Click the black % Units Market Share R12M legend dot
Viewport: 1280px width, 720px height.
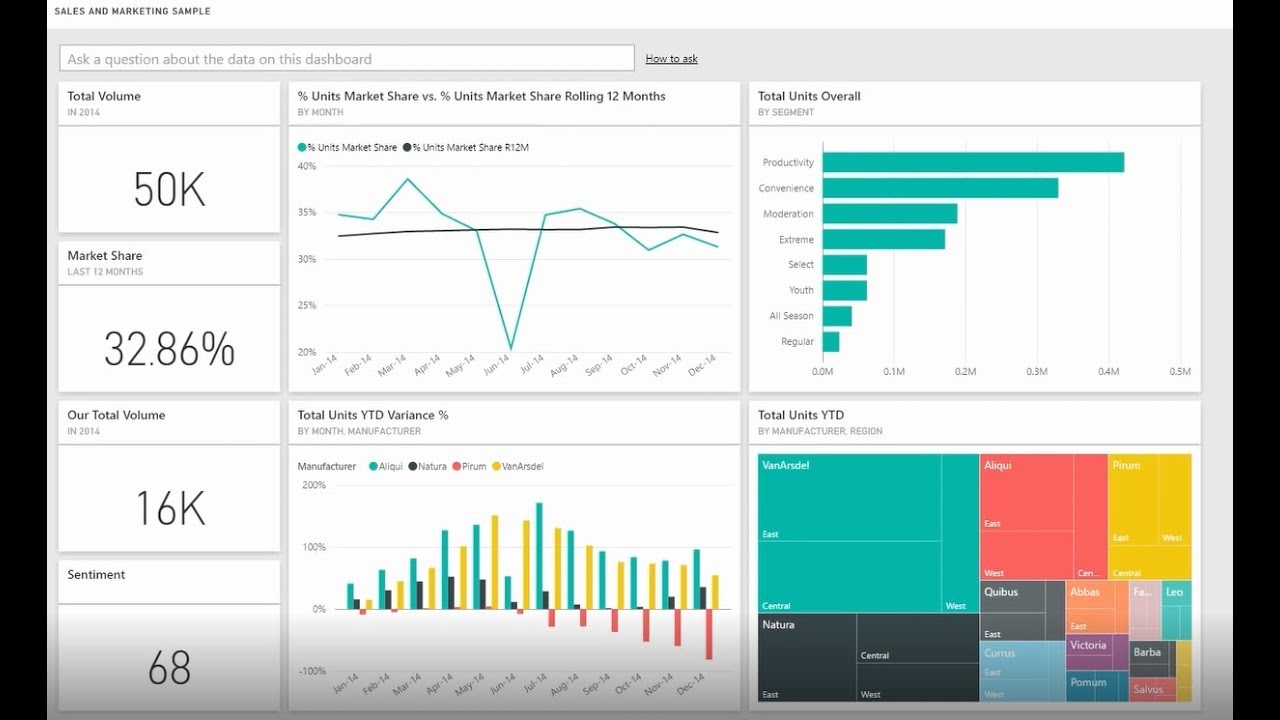(x=407, y=148)
